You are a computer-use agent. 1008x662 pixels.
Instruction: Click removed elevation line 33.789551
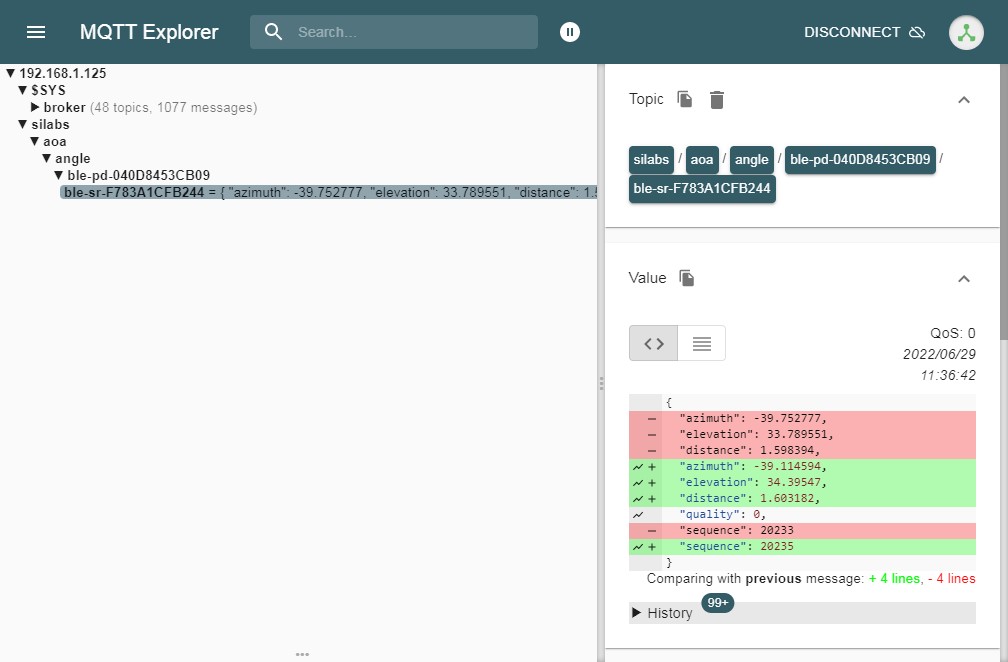[802, 434]
